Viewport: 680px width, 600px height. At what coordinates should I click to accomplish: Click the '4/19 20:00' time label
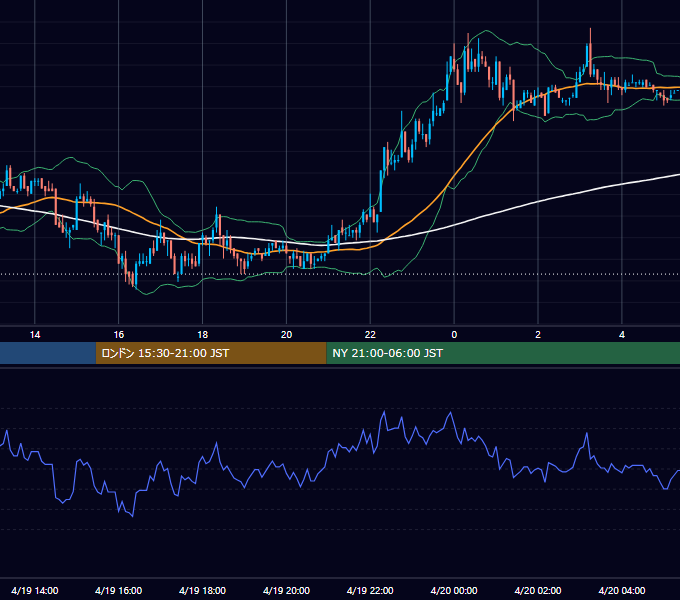pos(286,590)
